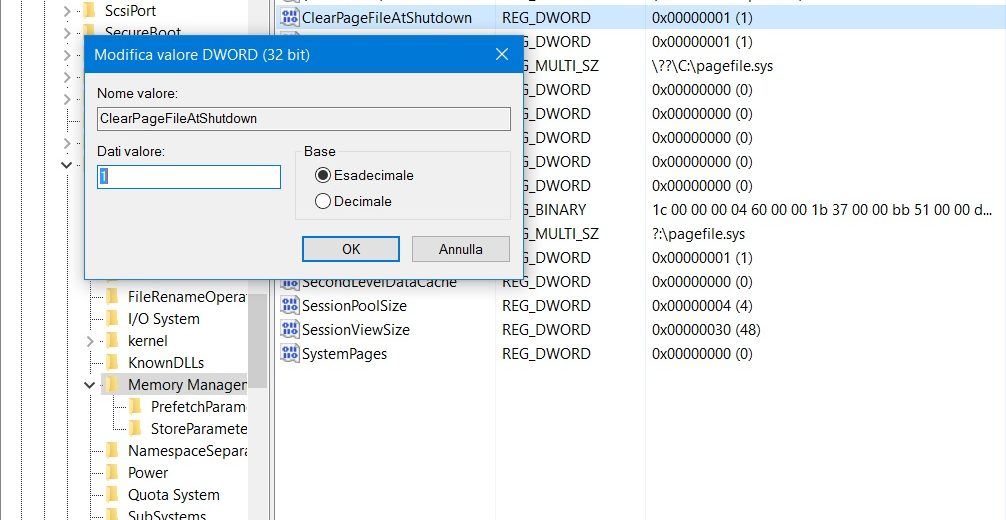Image resolution: width=1006 pixels, height=520 pixels.
Task: Click the Power folder icon
Action: [113, 472]
